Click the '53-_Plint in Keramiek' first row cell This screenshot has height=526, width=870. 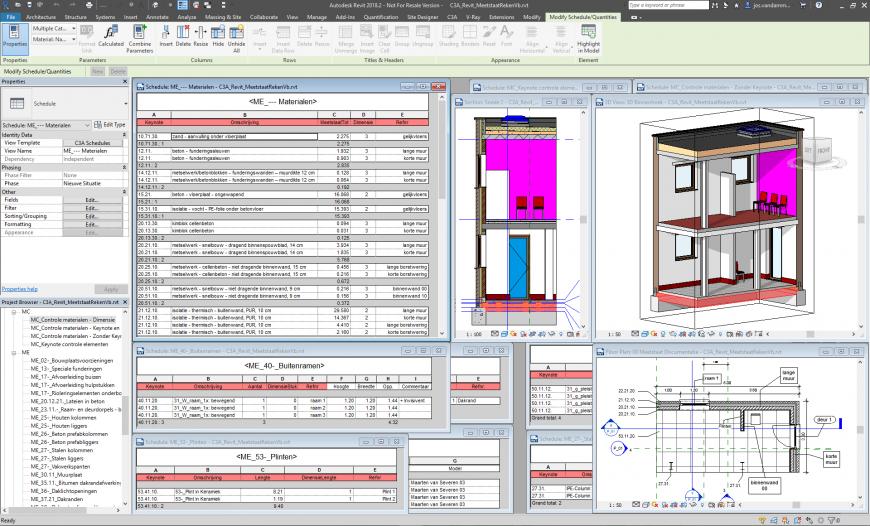click(x=207, y=492)
